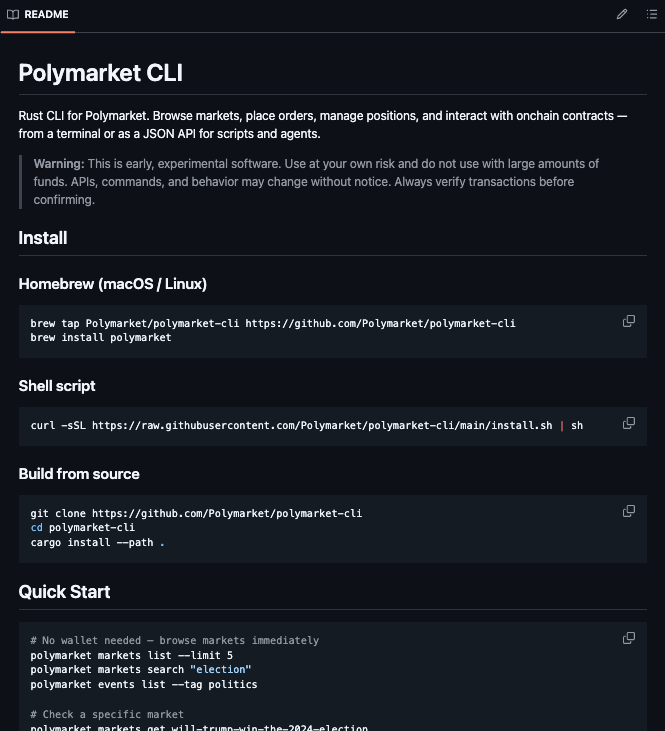665x731 pixels.
Task: Copy the Quick Start commands
Action: tap(629, 638)
